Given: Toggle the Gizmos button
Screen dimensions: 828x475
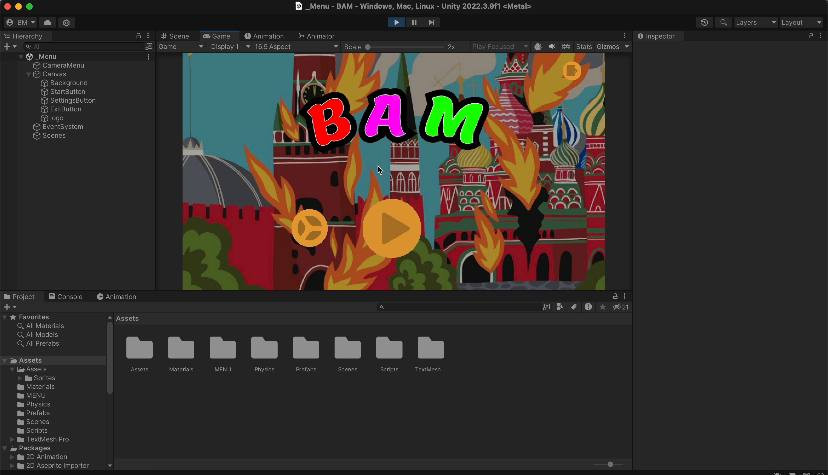Looking at the screenshot, I should click(608, 46).
